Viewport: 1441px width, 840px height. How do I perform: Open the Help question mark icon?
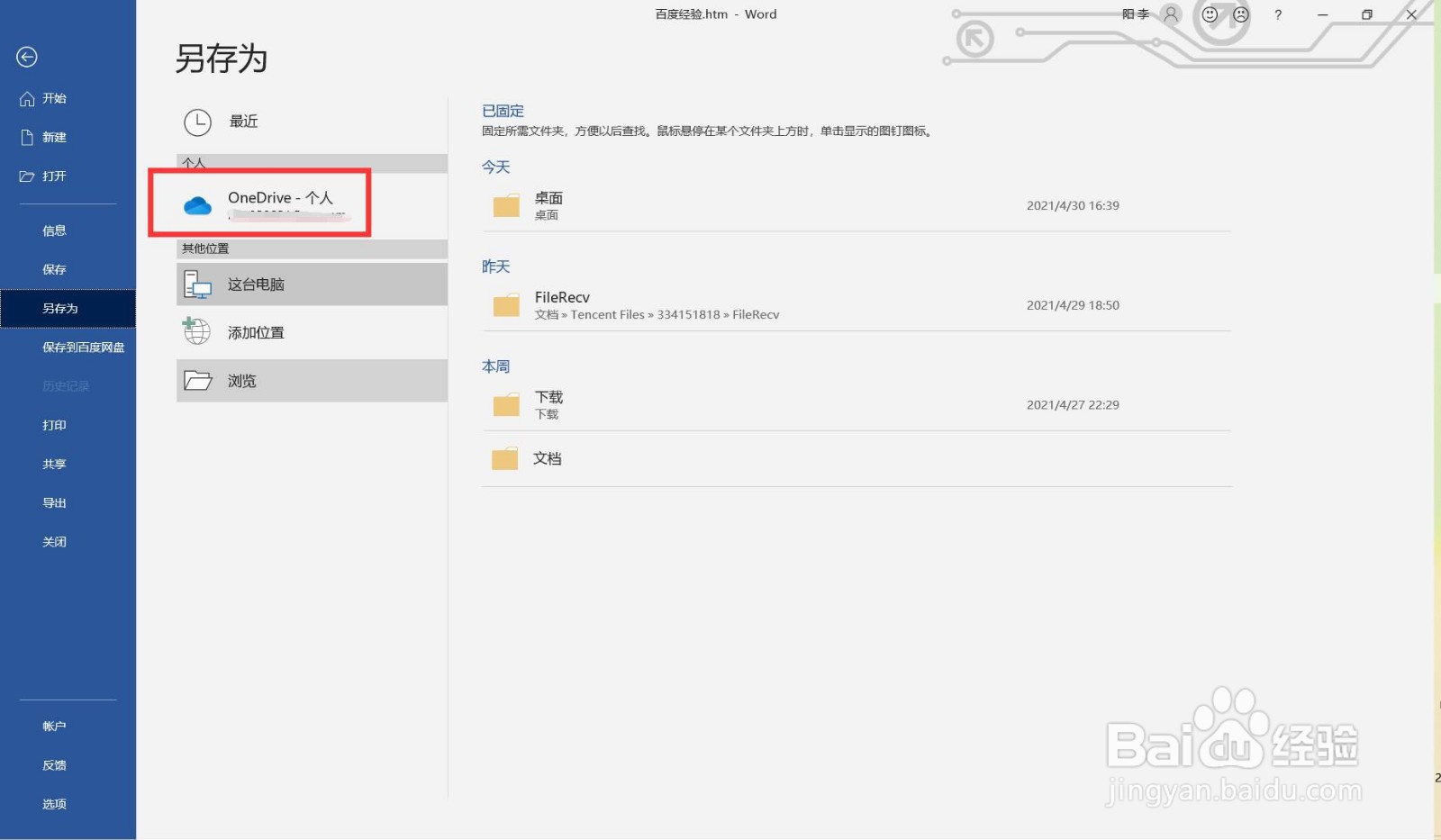point(1277,14)
